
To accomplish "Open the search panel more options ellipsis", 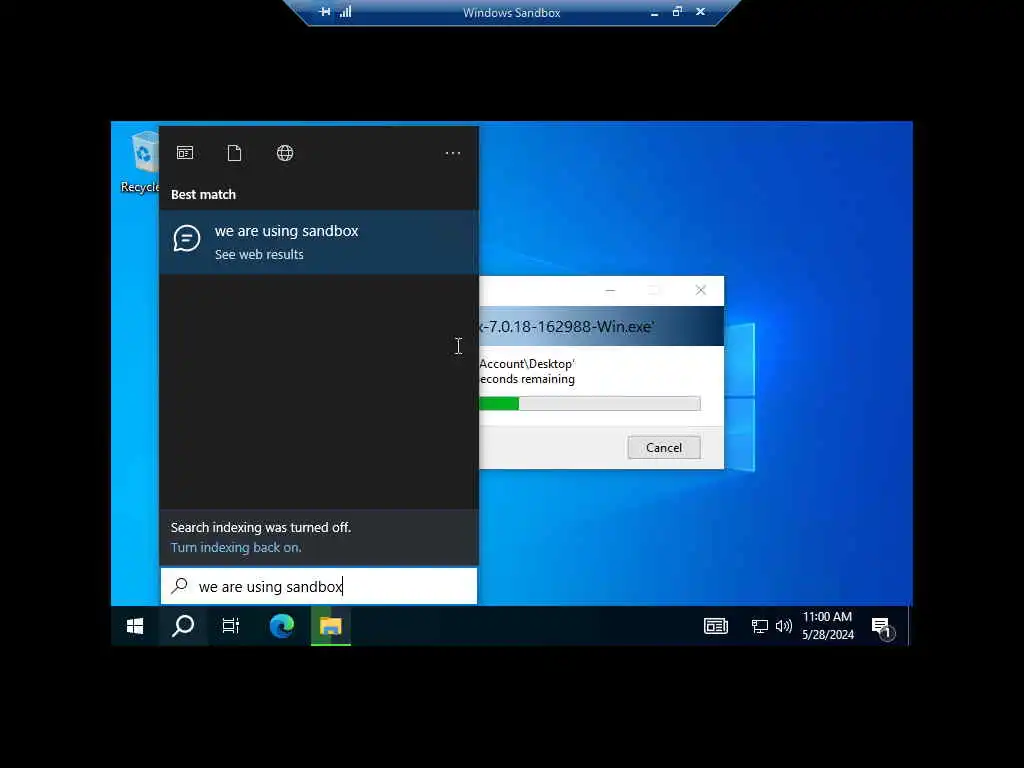I will point(453,153).
